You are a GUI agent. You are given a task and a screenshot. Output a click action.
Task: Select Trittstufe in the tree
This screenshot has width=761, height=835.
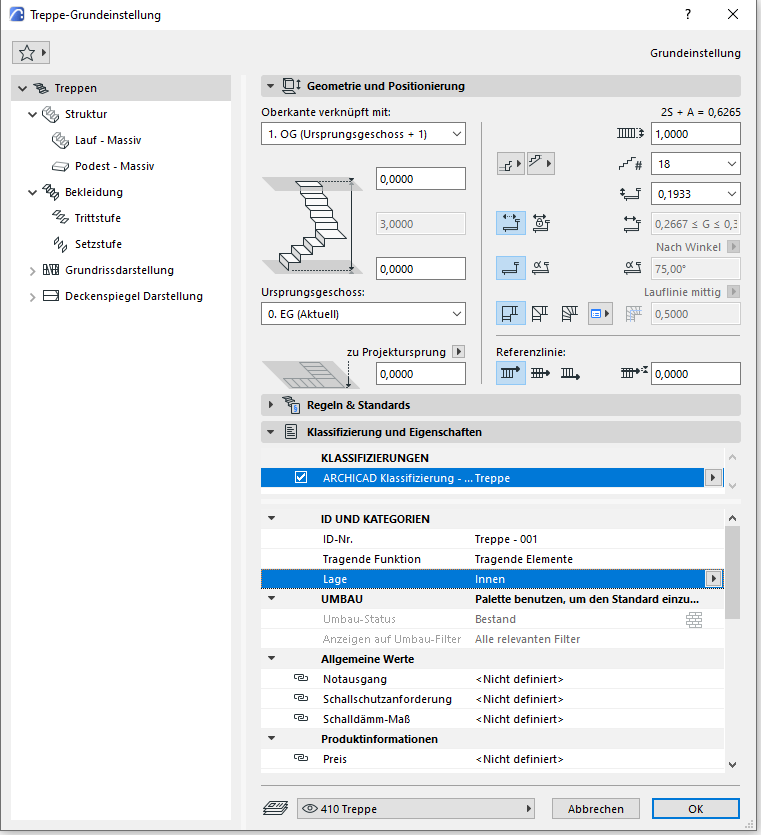(x=97, y=218)
